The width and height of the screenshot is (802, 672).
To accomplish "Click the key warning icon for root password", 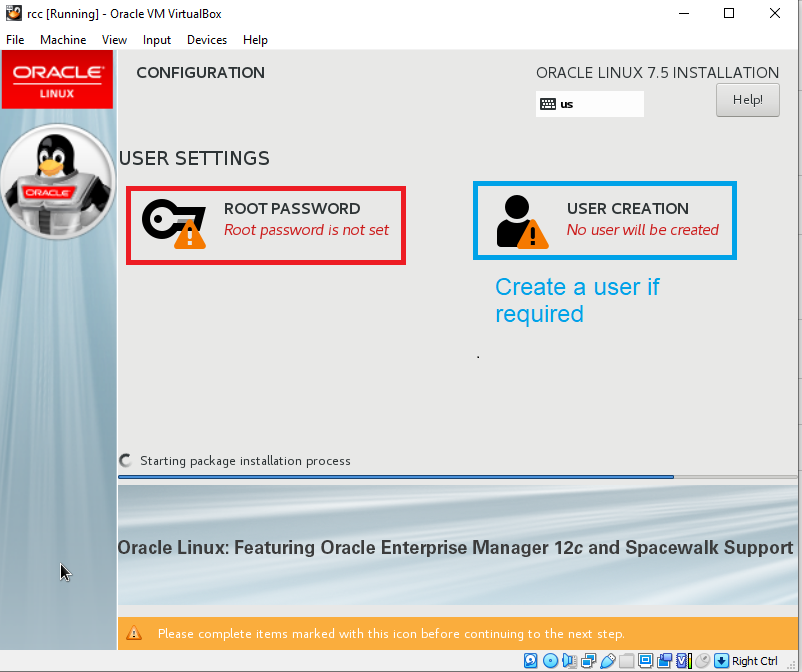I will tap(174, 224).
